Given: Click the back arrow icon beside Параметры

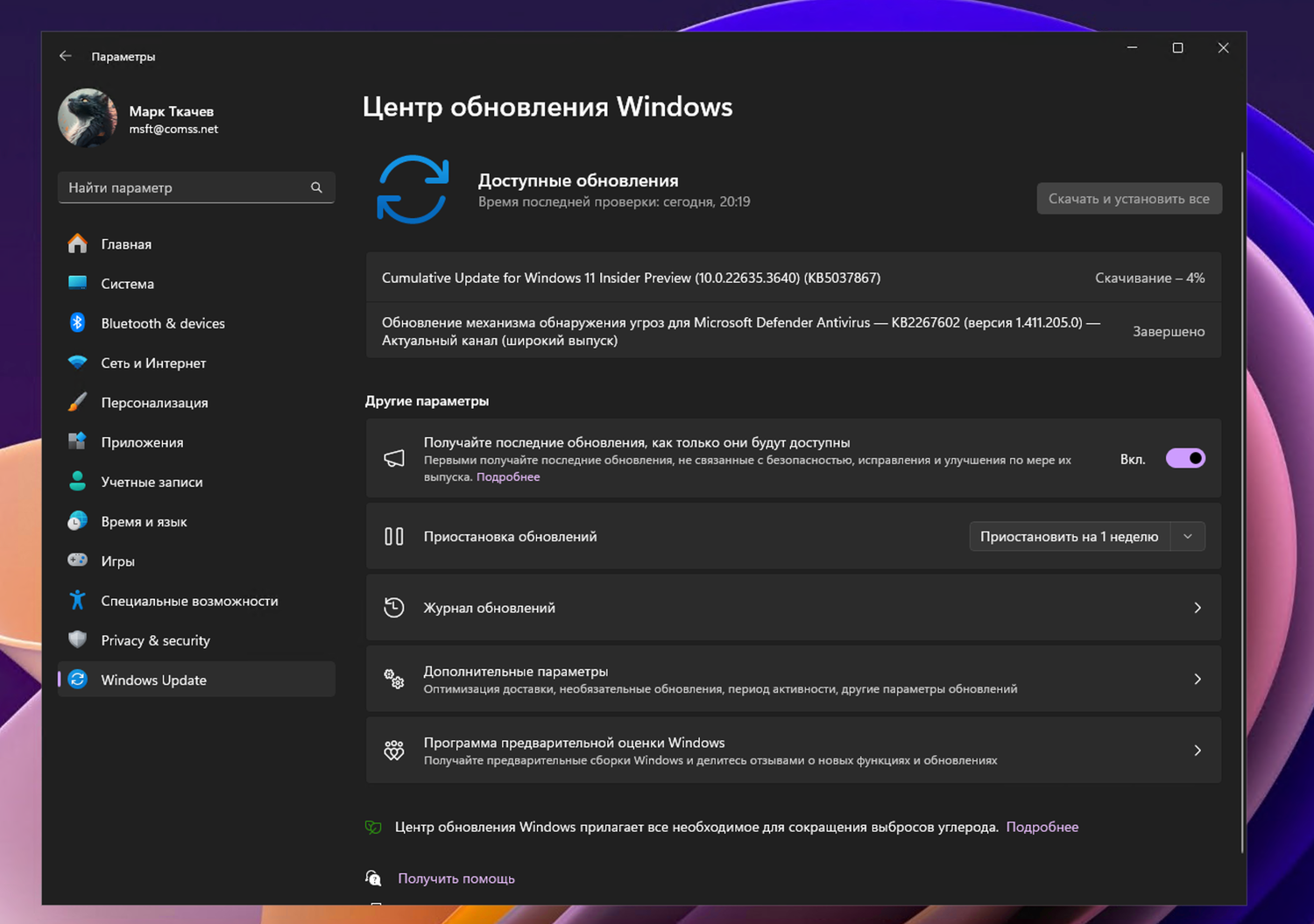Looking at the screenshot, I should tap(66, 56).
